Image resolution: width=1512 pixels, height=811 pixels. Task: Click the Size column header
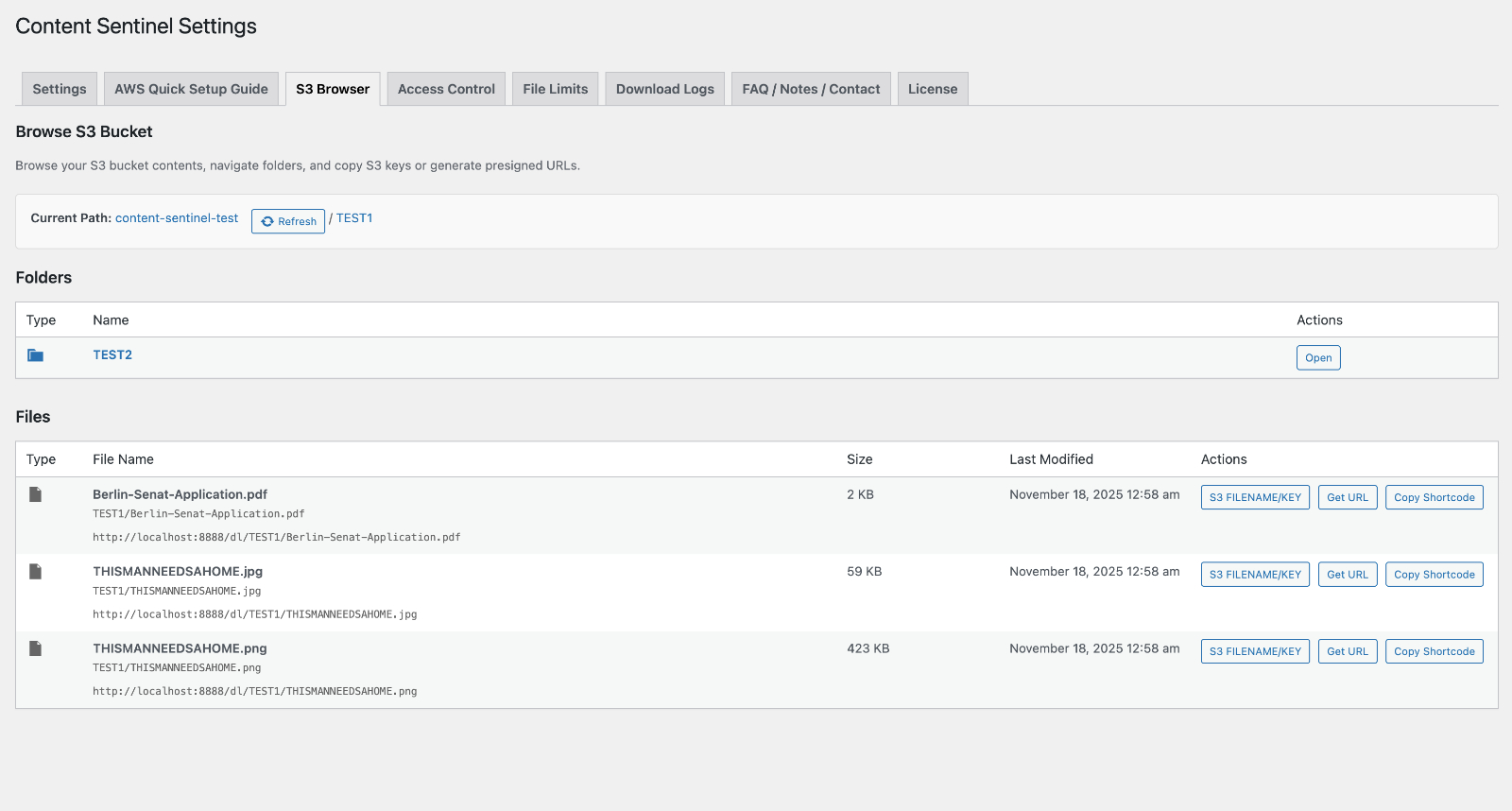tap(859, 459)
